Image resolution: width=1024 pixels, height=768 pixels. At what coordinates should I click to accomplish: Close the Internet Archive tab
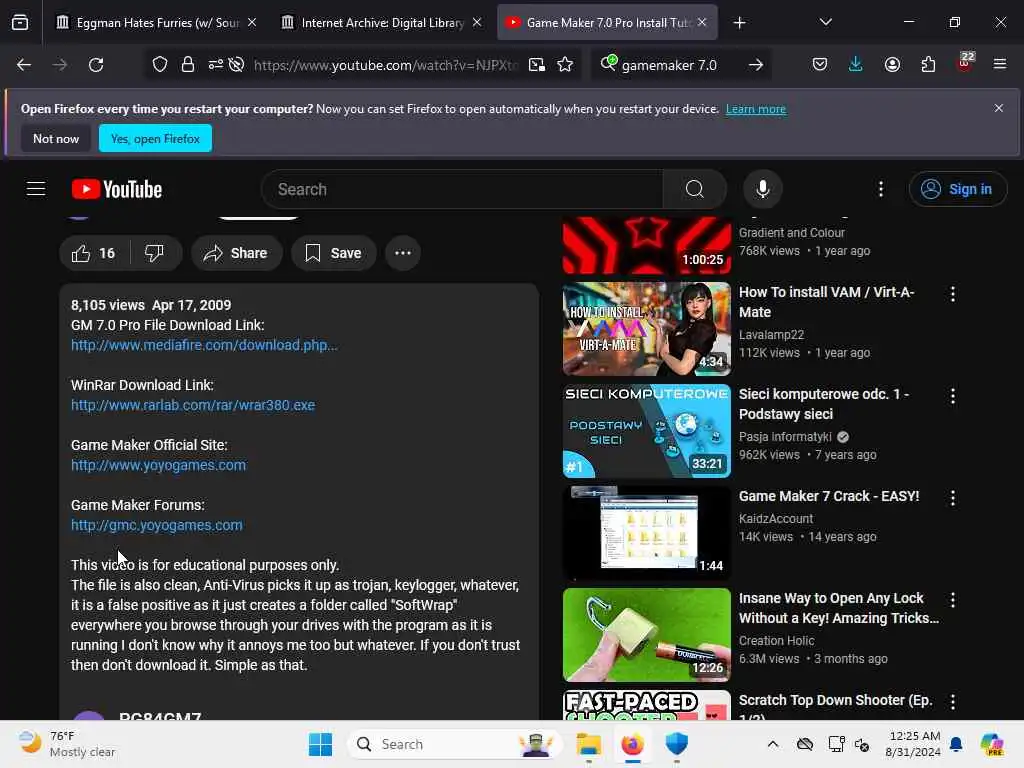click(477, 22)
